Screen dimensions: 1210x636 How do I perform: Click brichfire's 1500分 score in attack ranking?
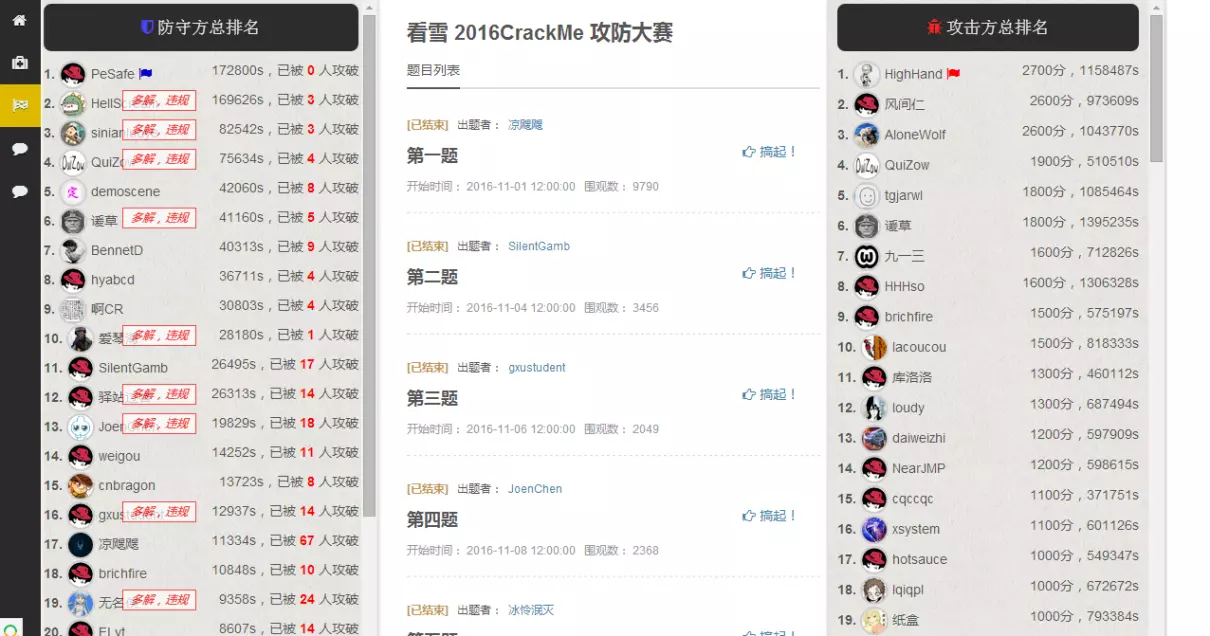(x=1051, y=313)
